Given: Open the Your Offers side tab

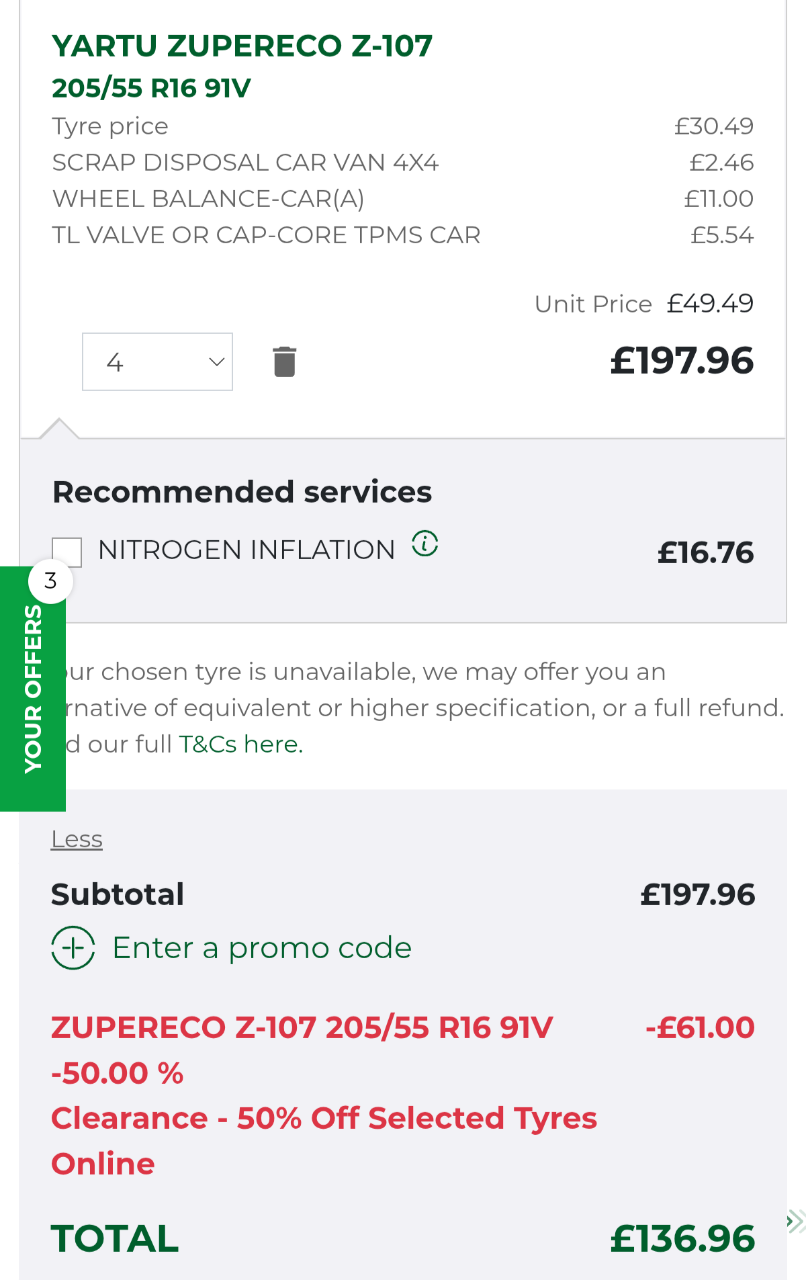Looking at the screenshot, I should coord(33,690).
